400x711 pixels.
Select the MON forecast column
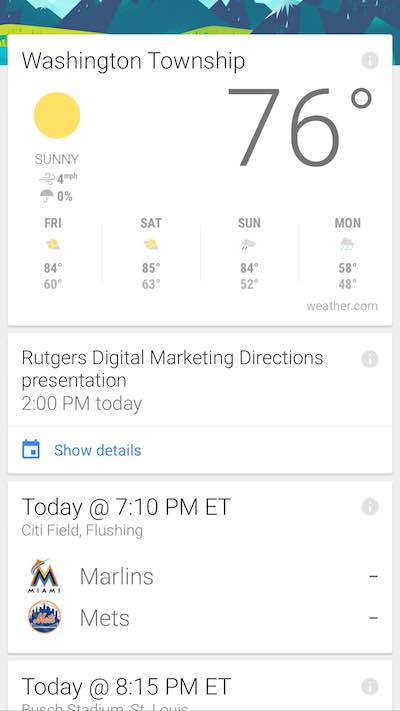(347, 256)
